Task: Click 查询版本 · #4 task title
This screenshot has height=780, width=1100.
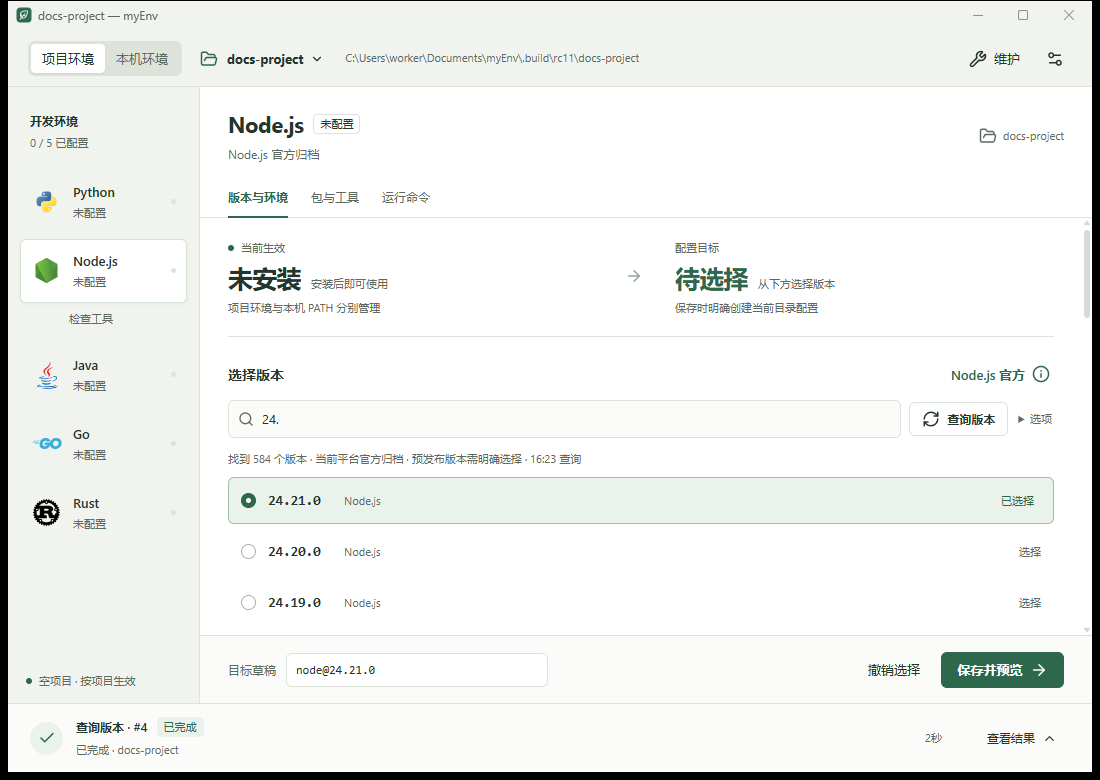Action: (112, 727)
